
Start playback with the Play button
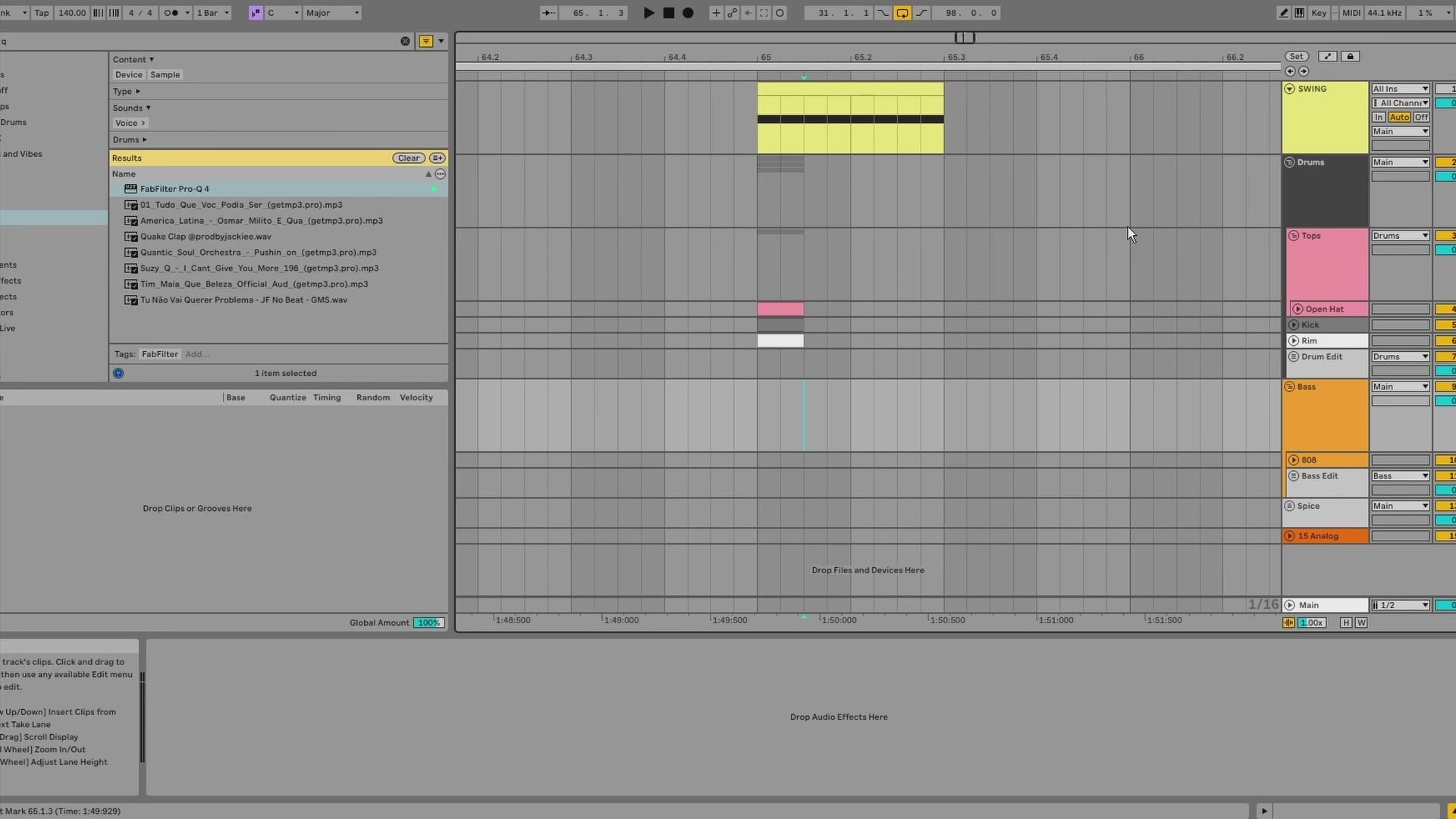[648, 13]
